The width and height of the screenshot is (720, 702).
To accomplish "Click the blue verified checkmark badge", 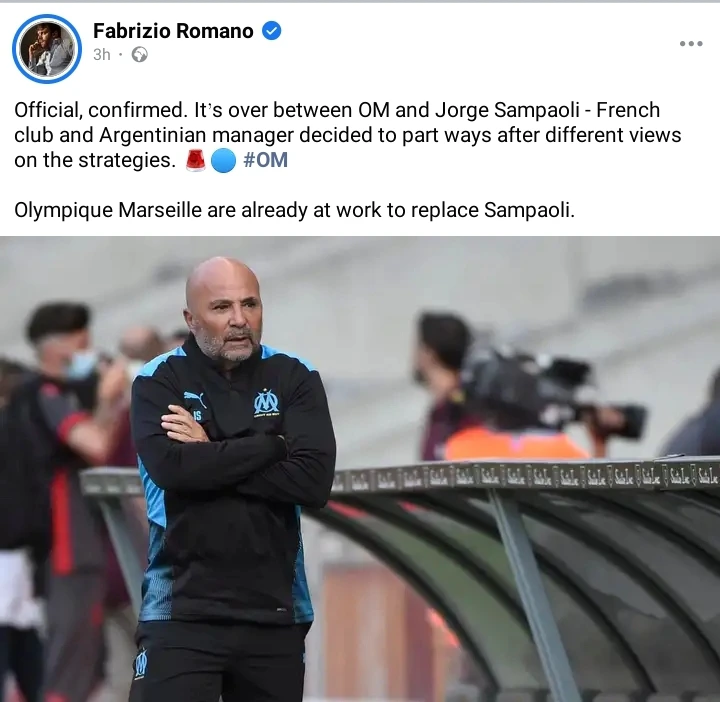I will point(271,31).
